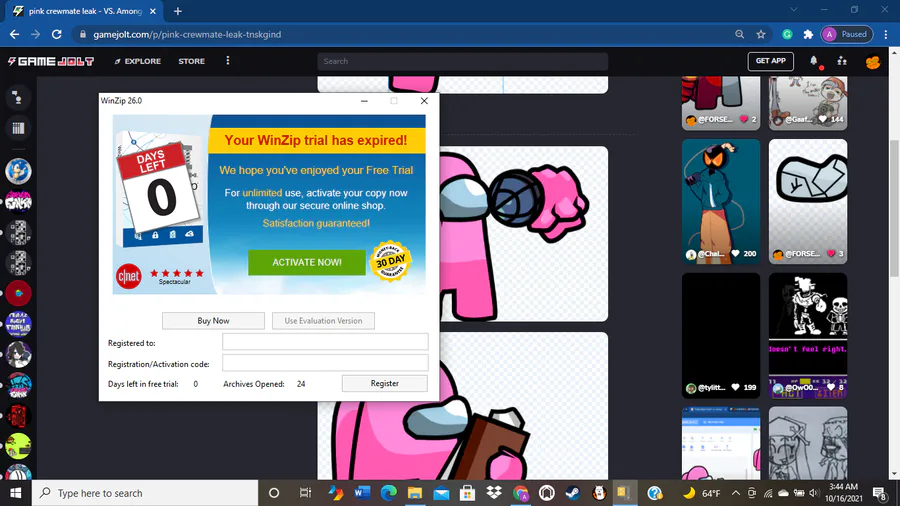Open the pink Funkin community icon
This screenshot has height=506, width=900.
click(x=18, y=202)
